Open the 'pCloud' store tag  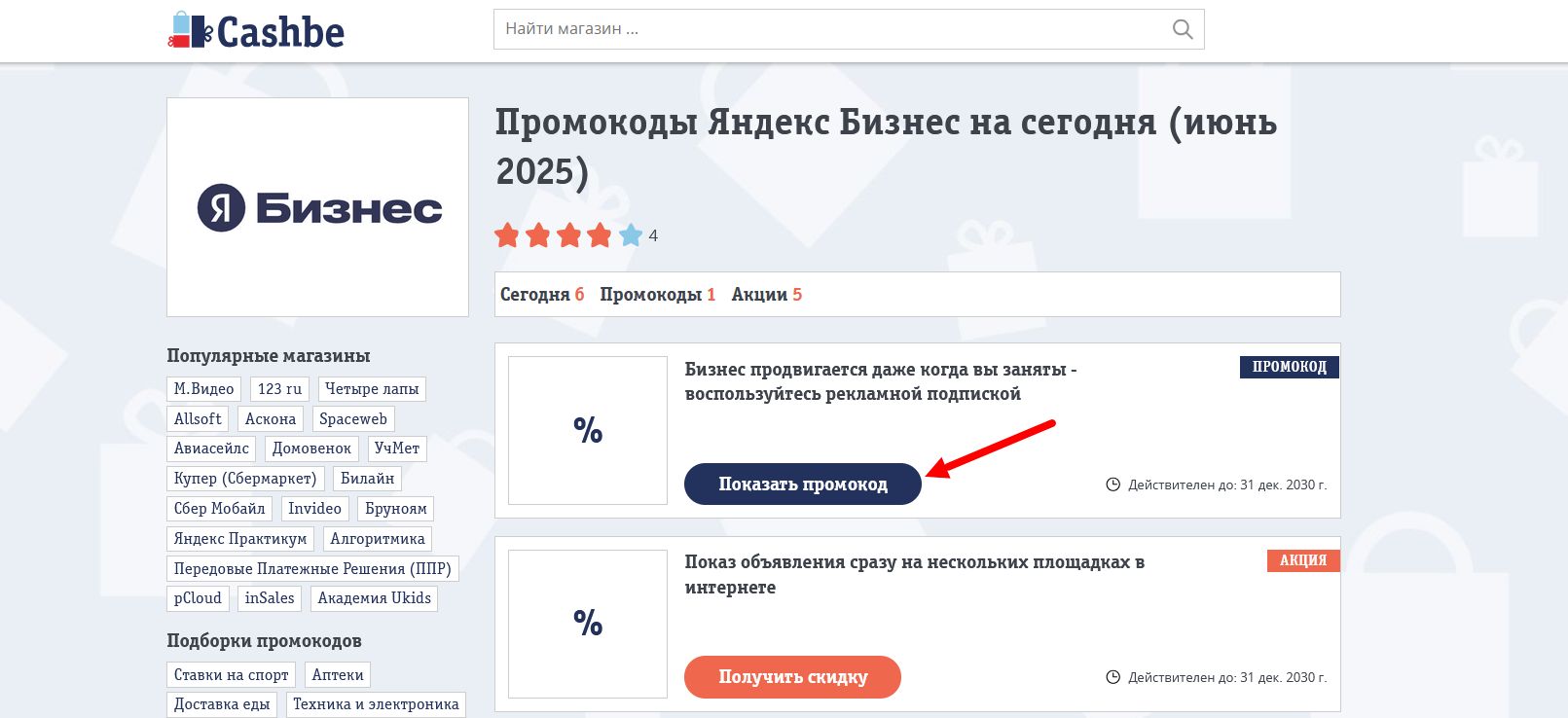coord(198,598)
